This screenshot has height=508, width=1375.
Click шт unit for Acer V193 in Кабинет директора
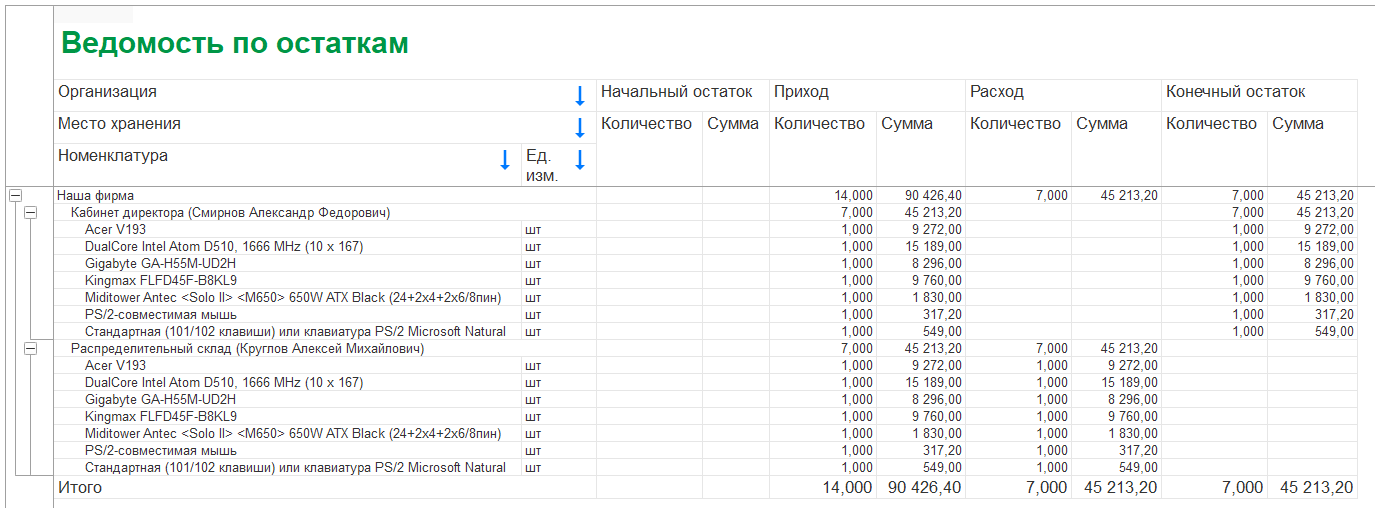tap(533, 230)
